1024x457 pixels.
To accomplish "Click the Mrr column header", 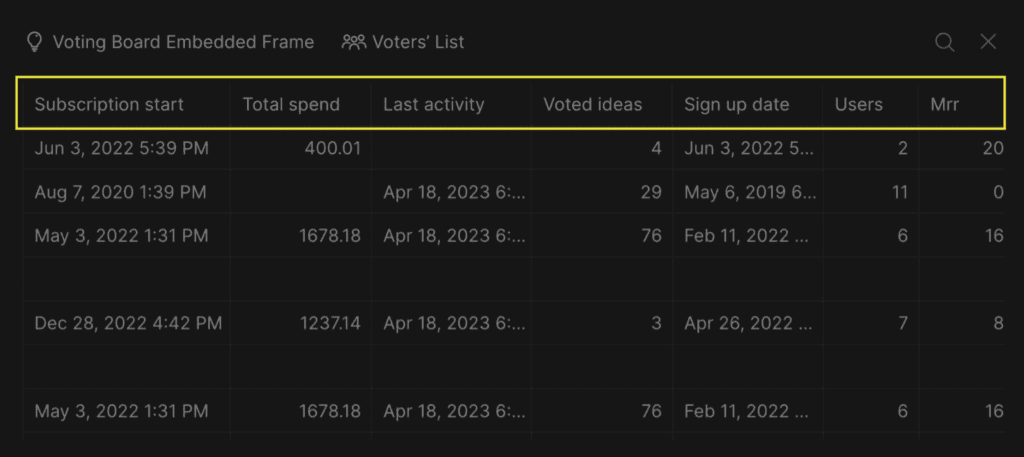I will coord(945,104).
